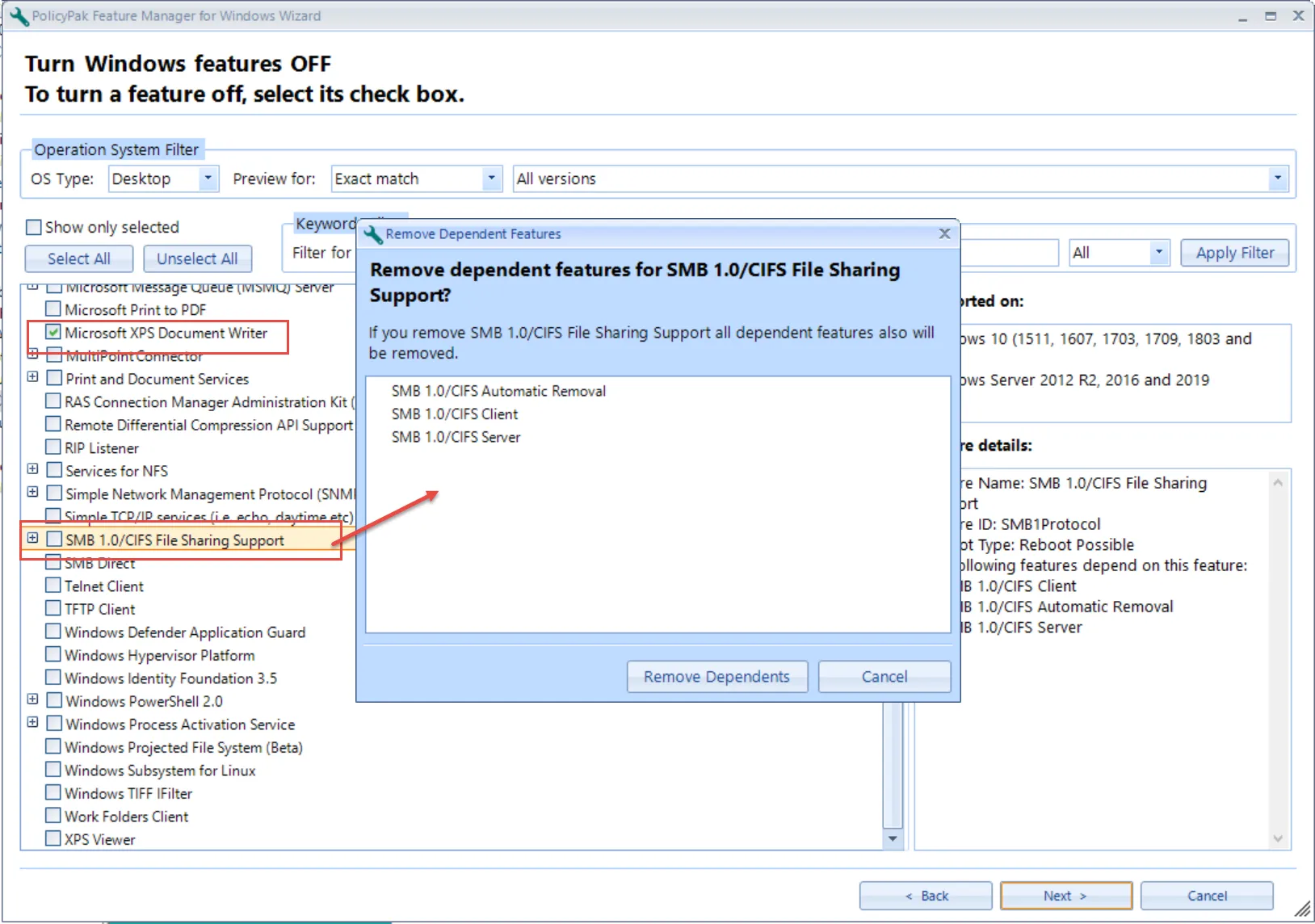Check Simple Network Management Protocol checkbox

(54, 493)
